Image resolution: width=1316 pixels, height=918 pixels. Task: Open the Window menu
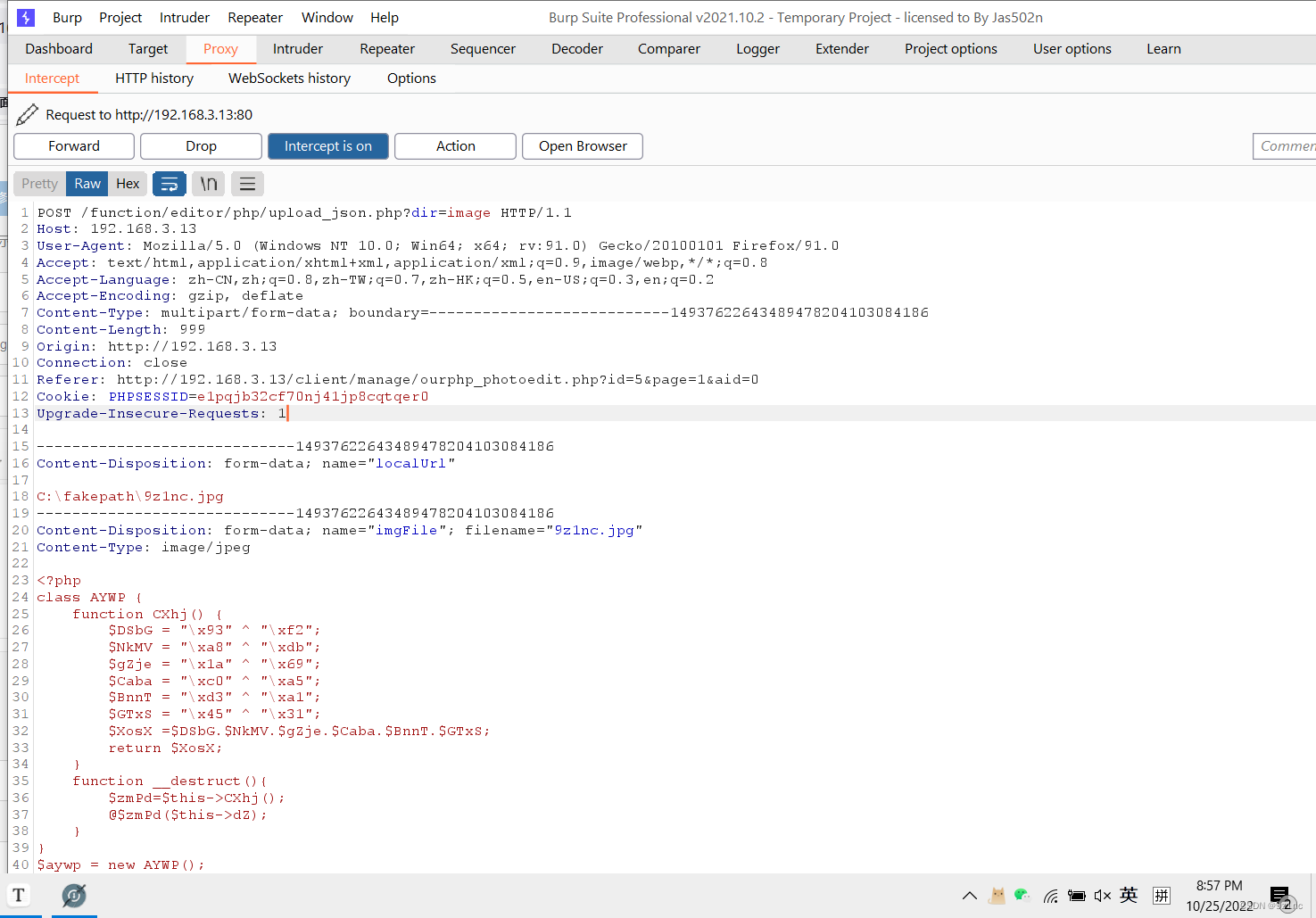[x=327, y=17]
